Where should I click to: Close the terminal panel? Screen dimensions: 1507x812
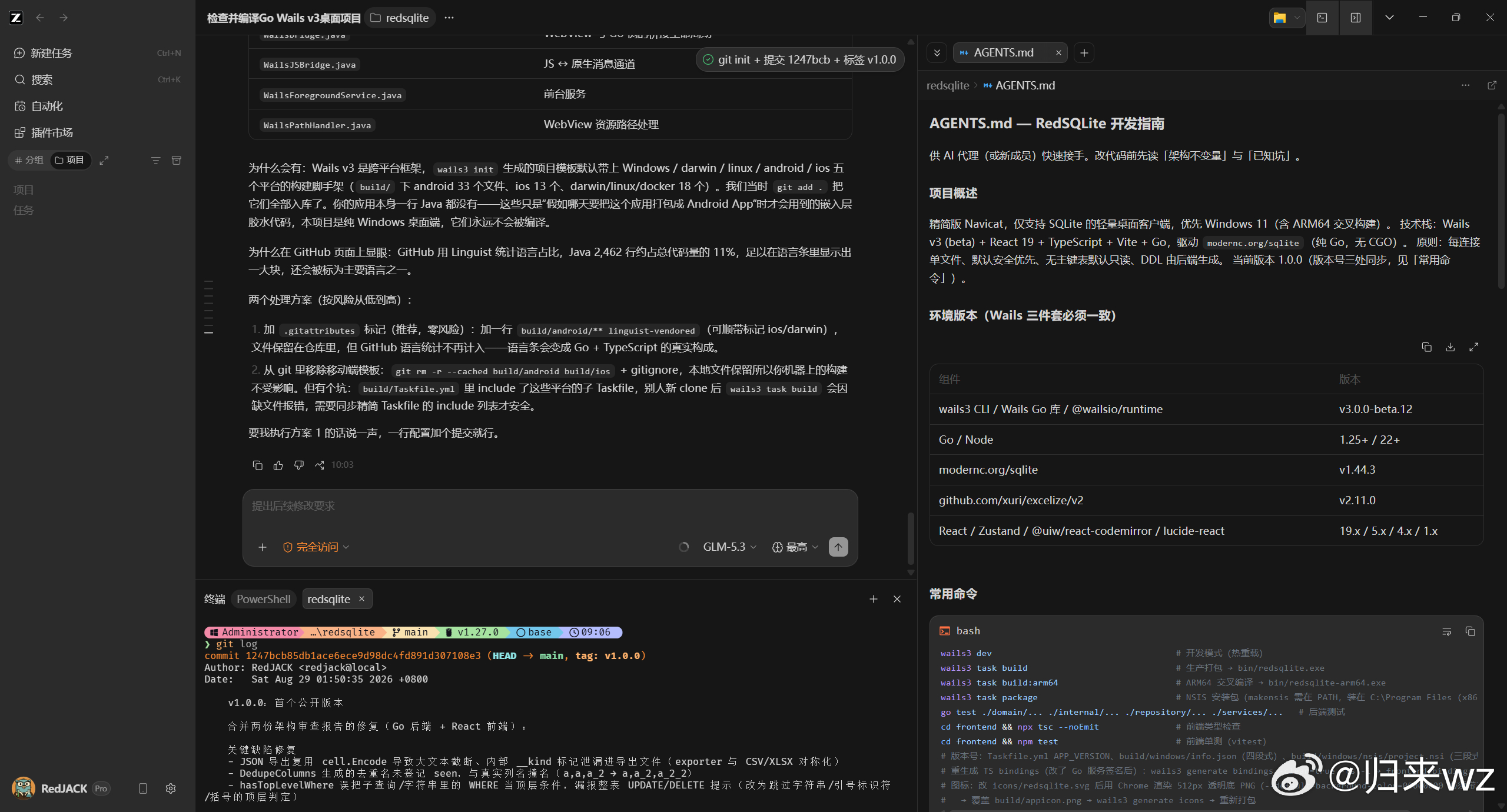click(x=897, y=599)
